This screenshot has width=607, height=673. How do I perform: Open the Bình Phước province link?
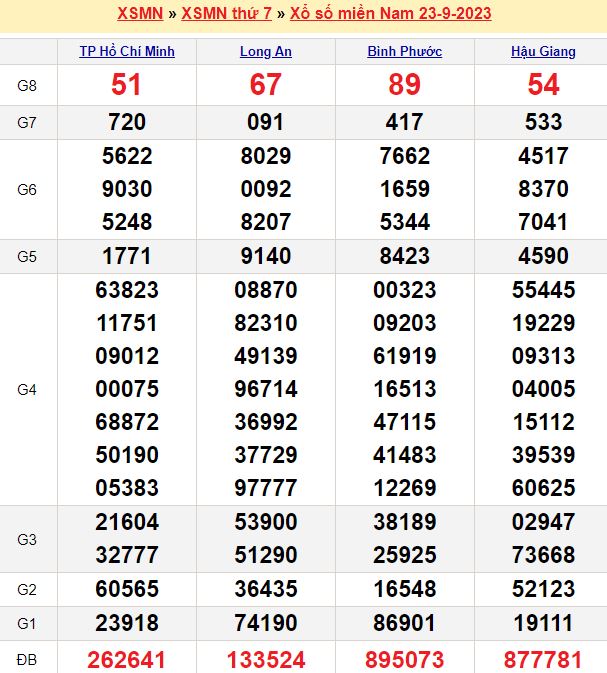click(x=405, y=52)
